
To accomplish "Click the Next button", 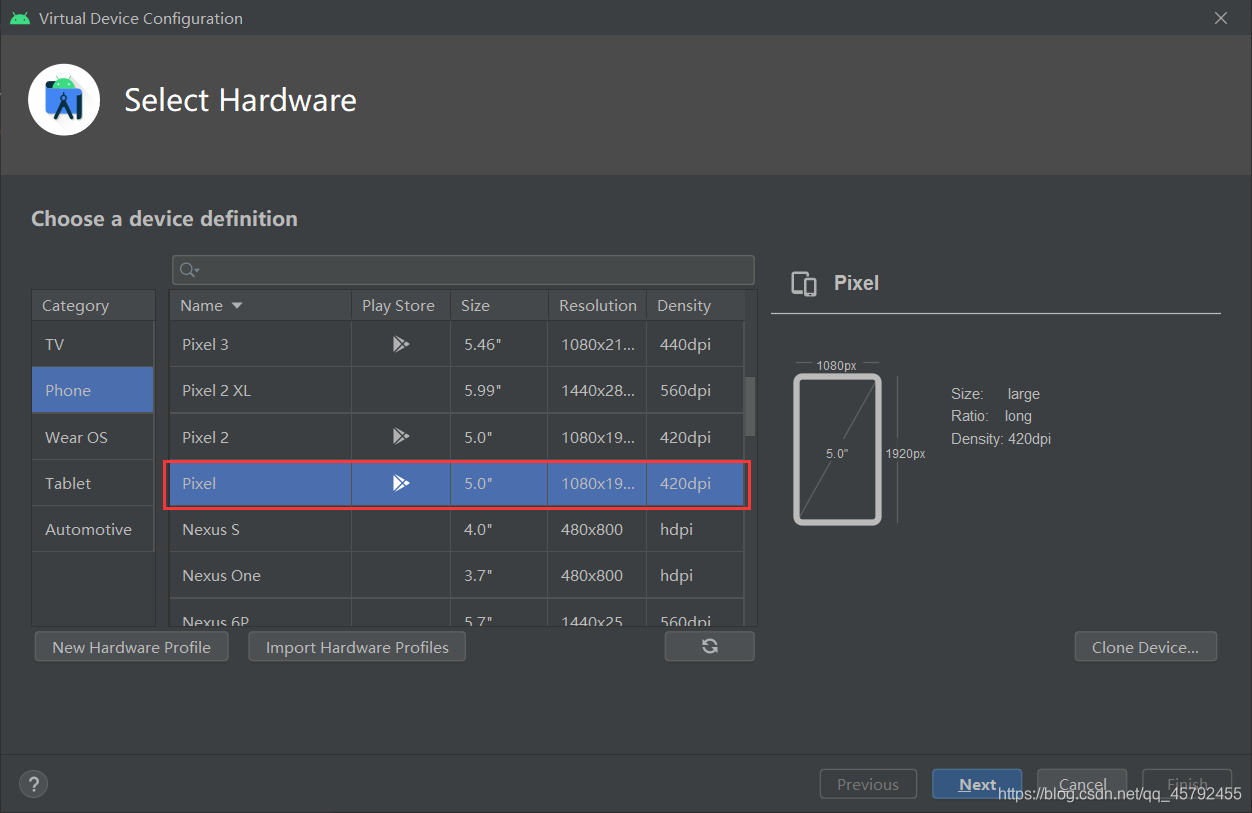I will pyautogui.click(x=977, y=784).
